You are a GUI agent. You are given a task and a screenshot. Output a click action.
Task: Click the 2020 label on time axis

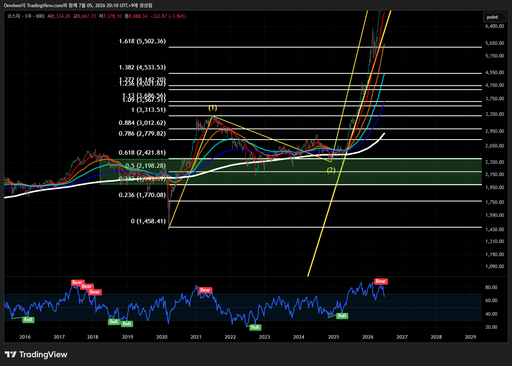pos(162,337)
